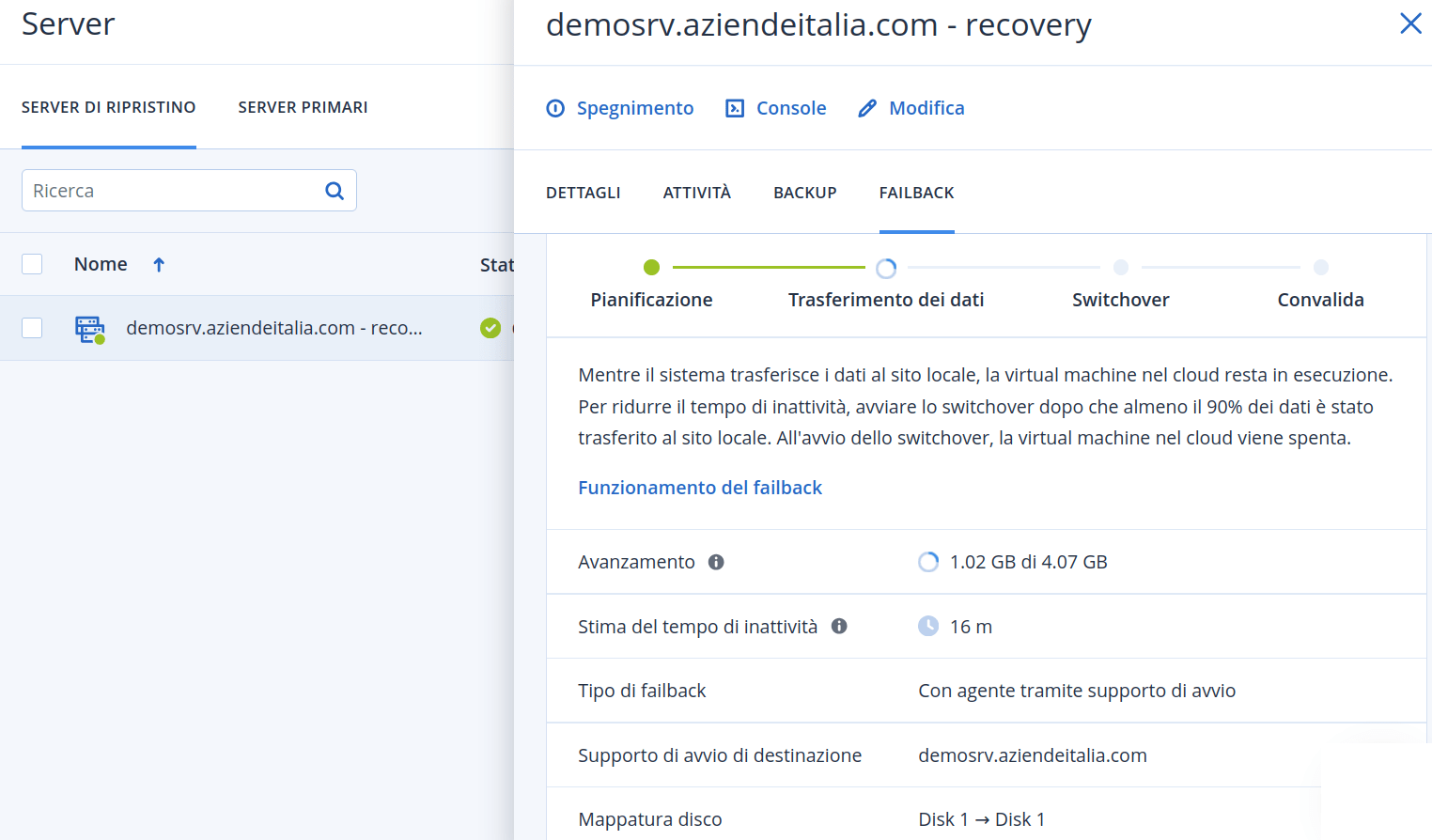The height and width of the screenshot is (840, 1432).
Task: Select the demosrv.aziendeitalia.com - reco... row name
Action: pyautogui.click(x=274, y=328)
